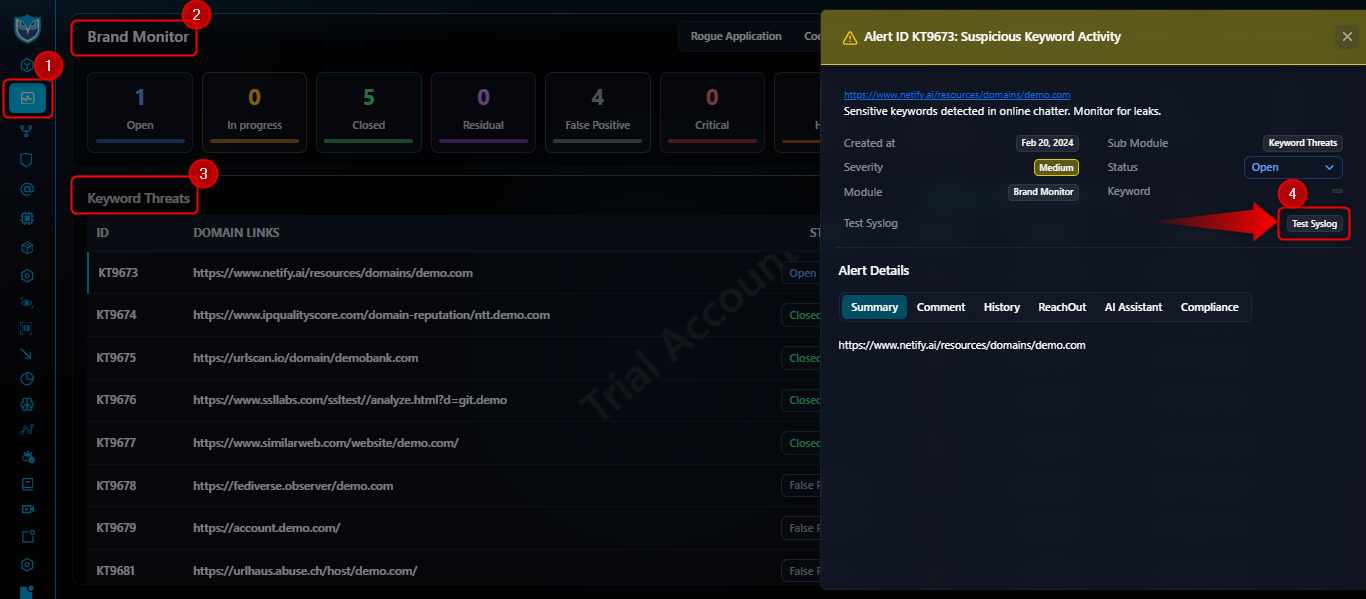Open the status dropdown in row KT9673
Viewport: 1366px width, 599px height.
(x=802, y=273)
